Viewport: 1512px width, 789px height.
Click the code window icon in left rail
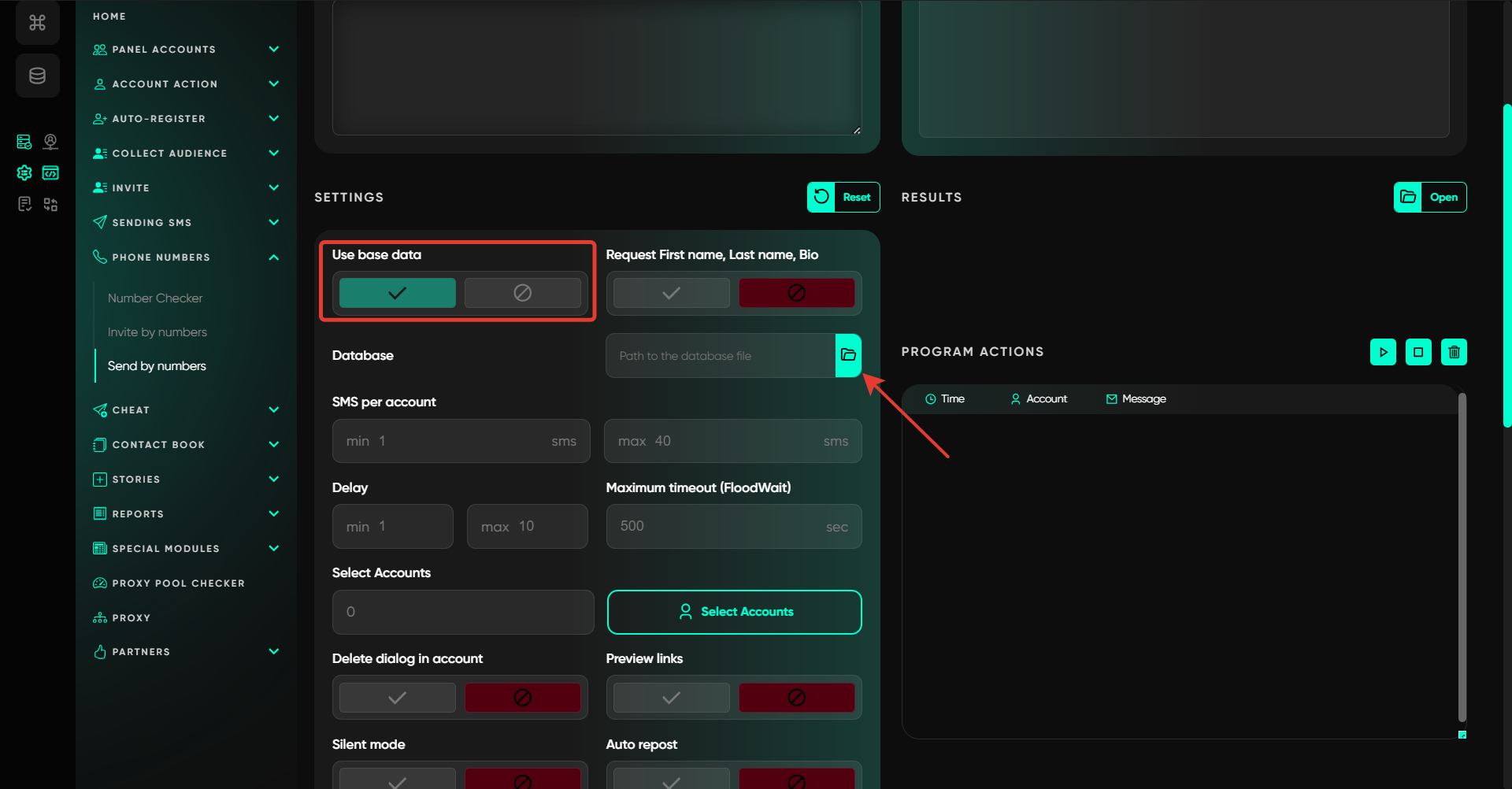click(x=50, y=172)
